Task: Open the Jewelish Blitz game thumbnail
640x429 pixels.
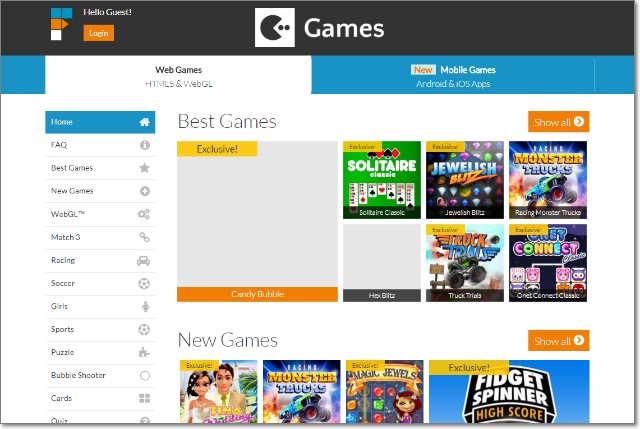Action: (465, 180)
